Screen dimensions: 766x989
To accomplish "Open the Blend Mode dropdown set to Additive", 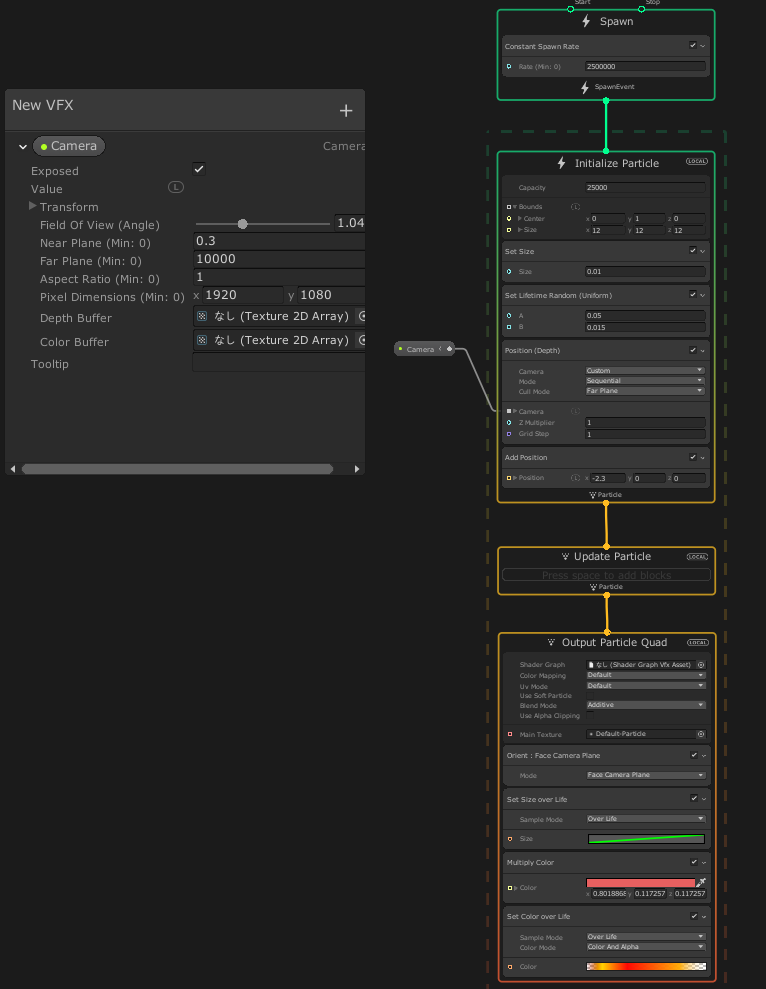I will click(645, 705).
